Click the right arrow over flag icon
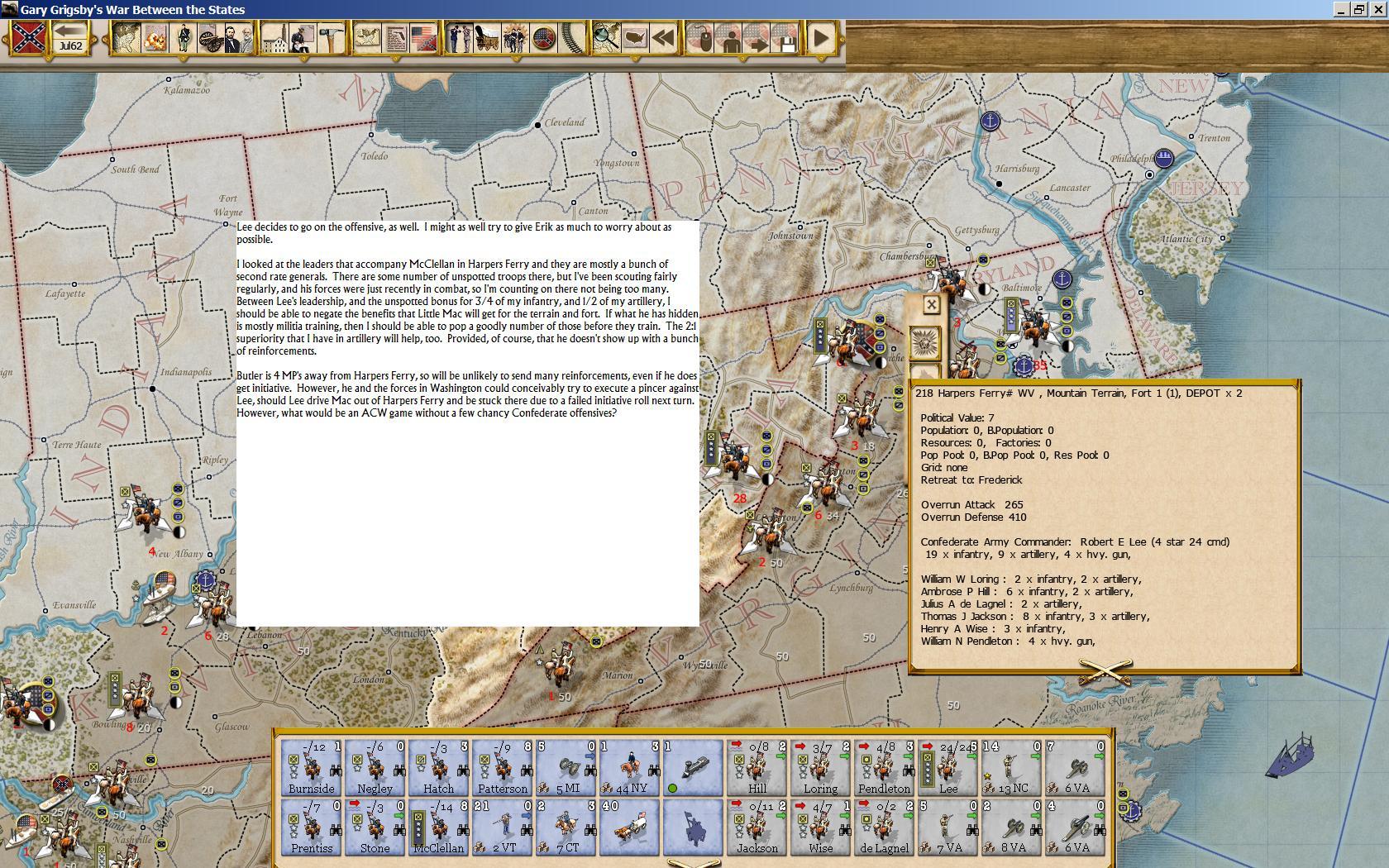Viewport: 1389px width, 868px height. [757, 38]
